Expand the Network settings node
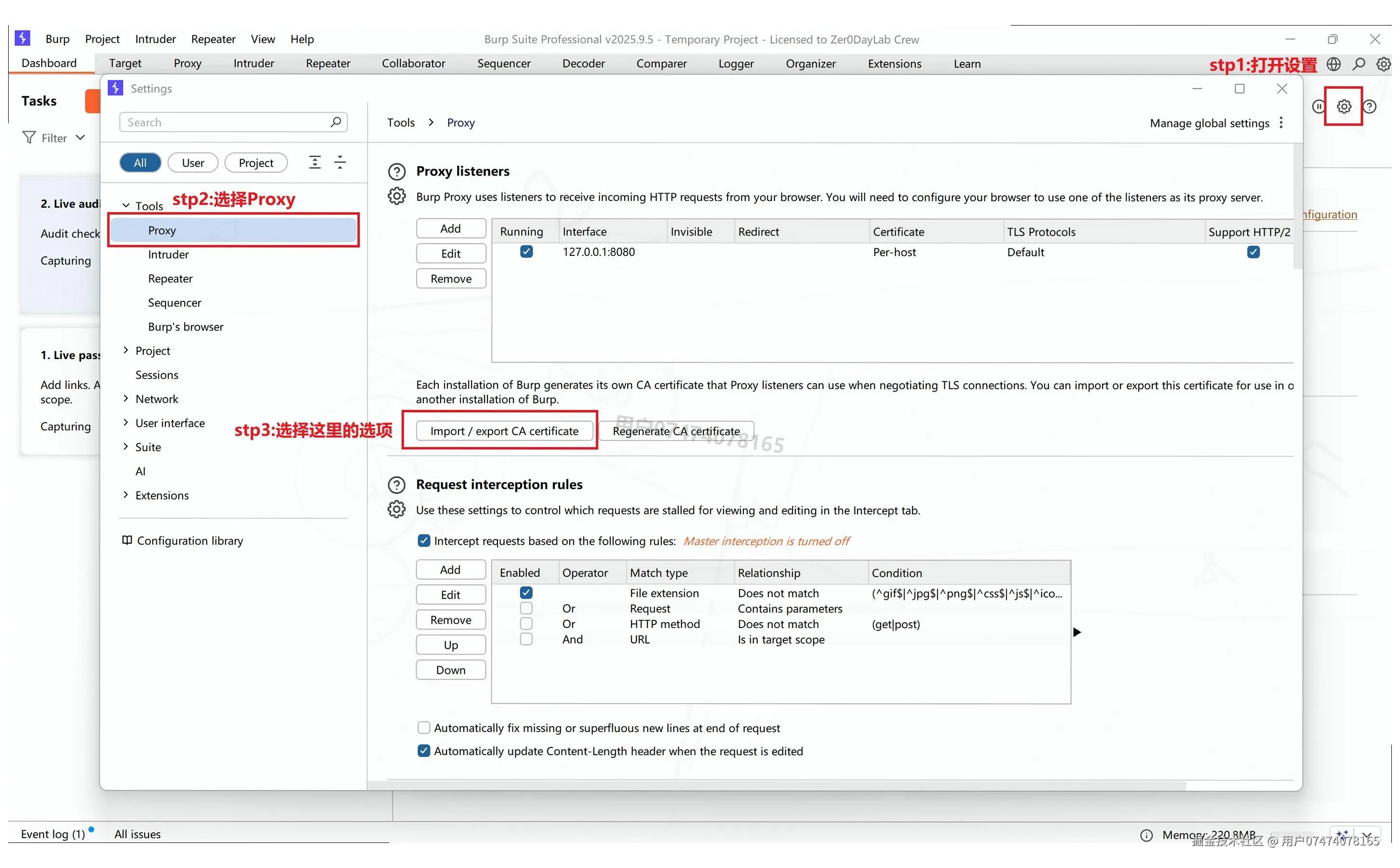This screenshot has width=1400, height=868. click(126, 399)
